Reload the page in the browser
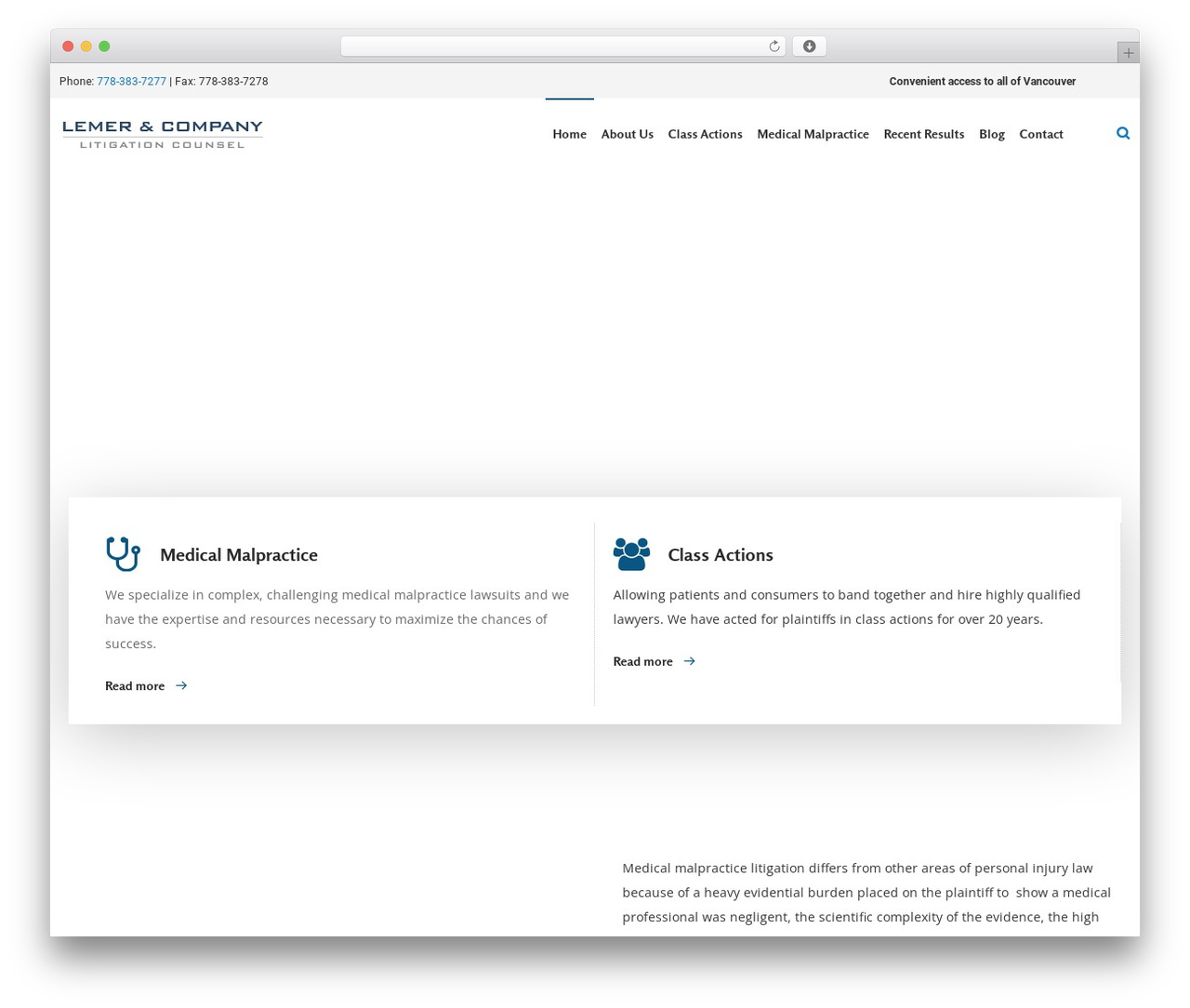This screenshot has height=1008, width=1190. pyautogui.click(x=773, y=46)
